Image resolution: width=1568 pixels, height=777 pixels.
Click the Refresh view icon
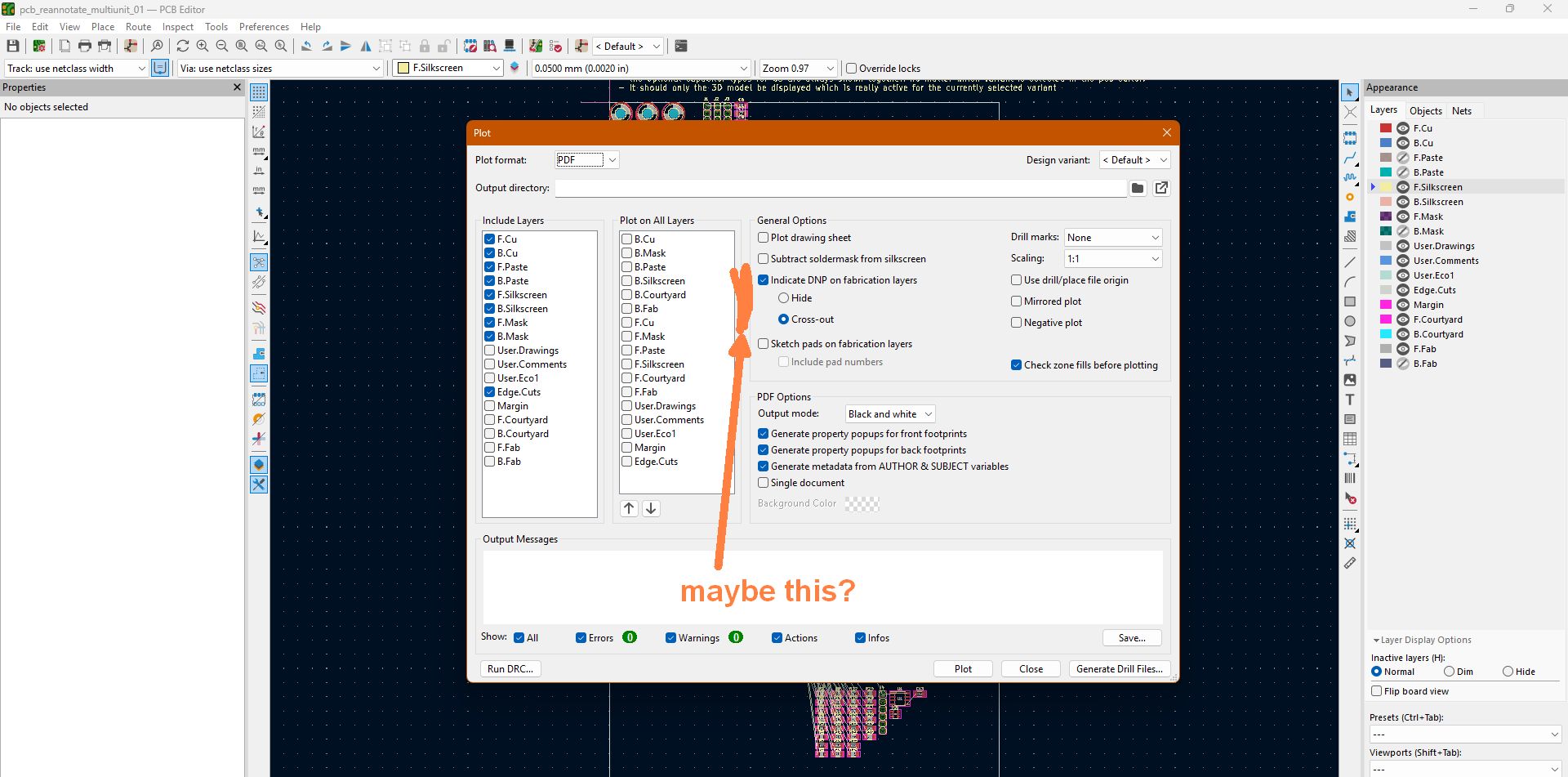[x=183, y=46]
